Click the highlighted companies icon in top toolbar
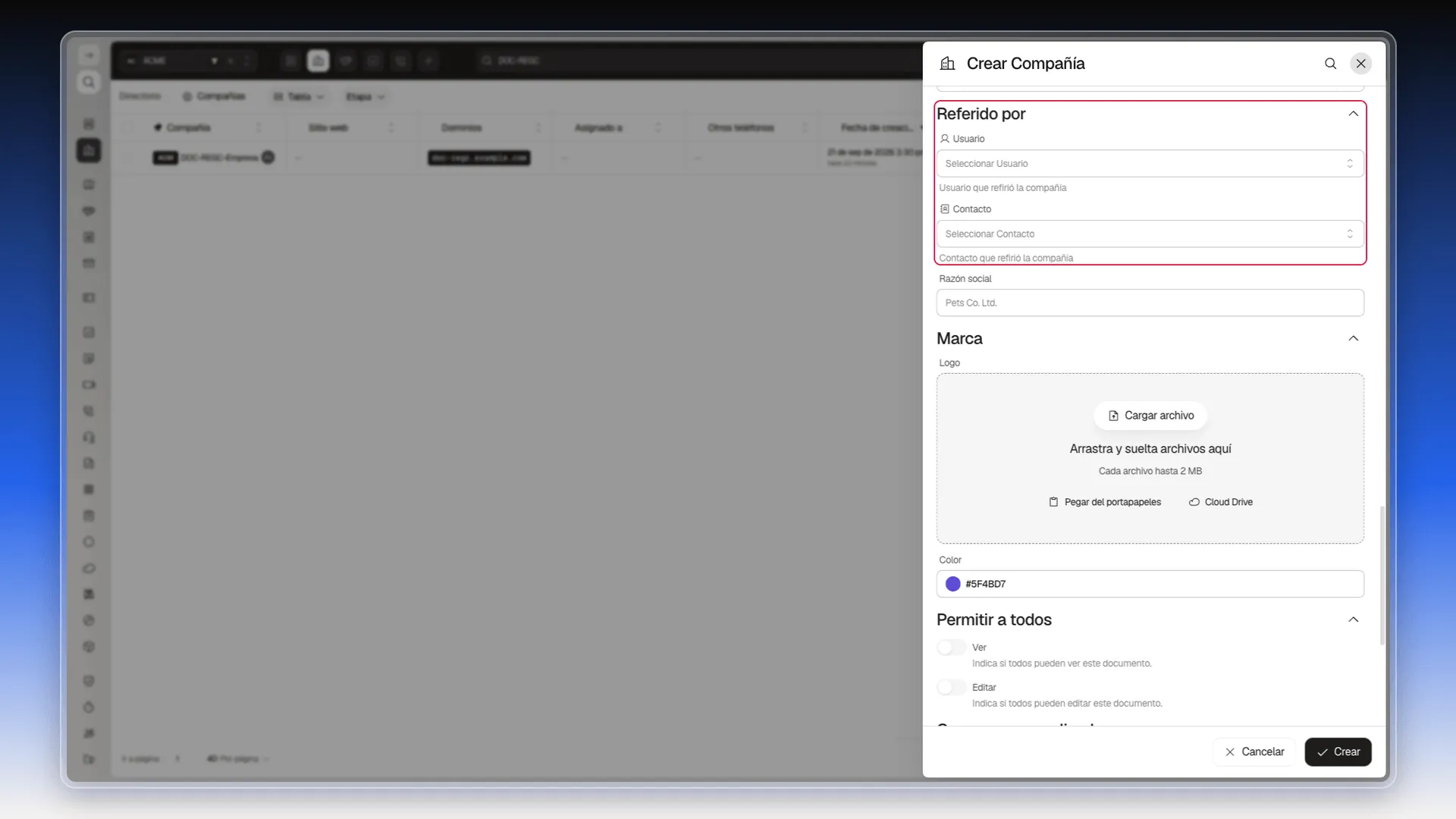This screenshot has width=1456, height=819. tap(318, 61)
